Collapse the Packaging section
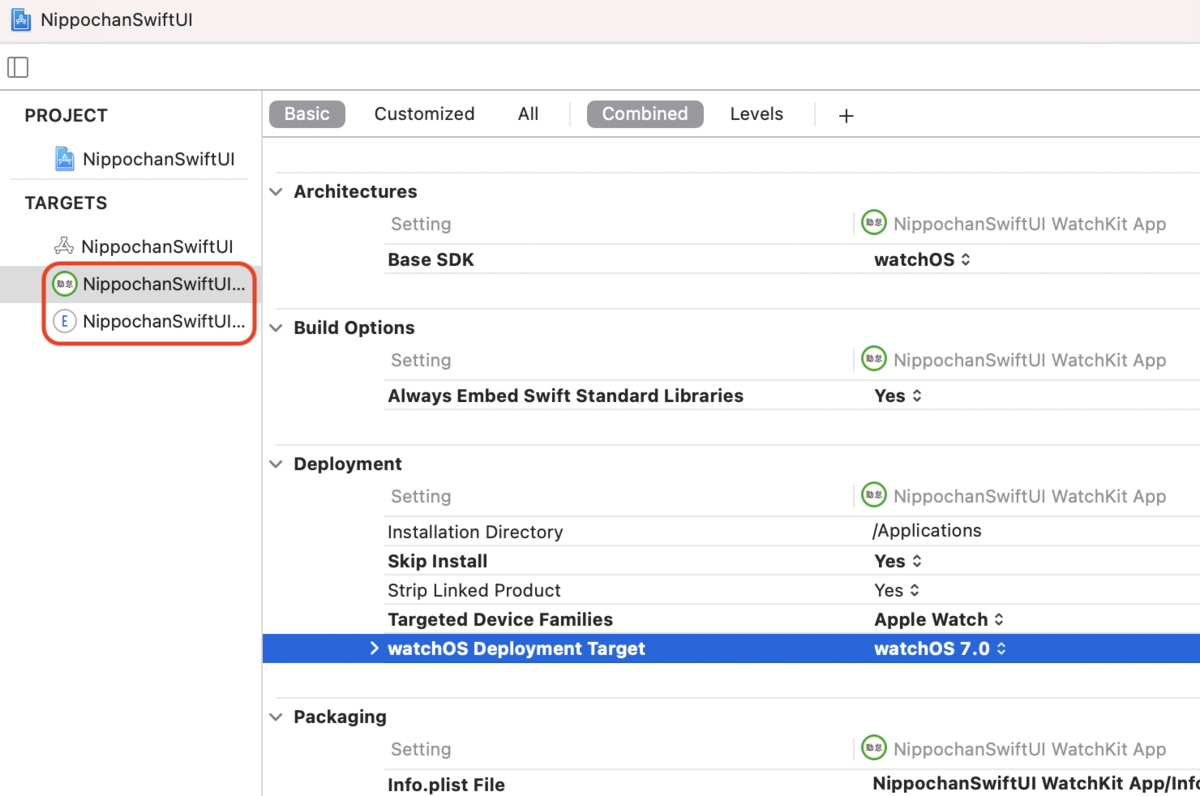 [x=276, y=716]
